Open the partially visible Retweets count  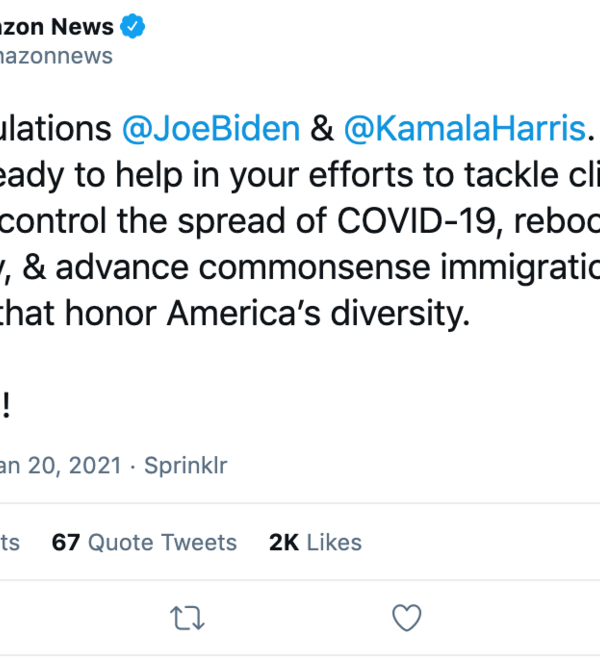coord(10,542)
